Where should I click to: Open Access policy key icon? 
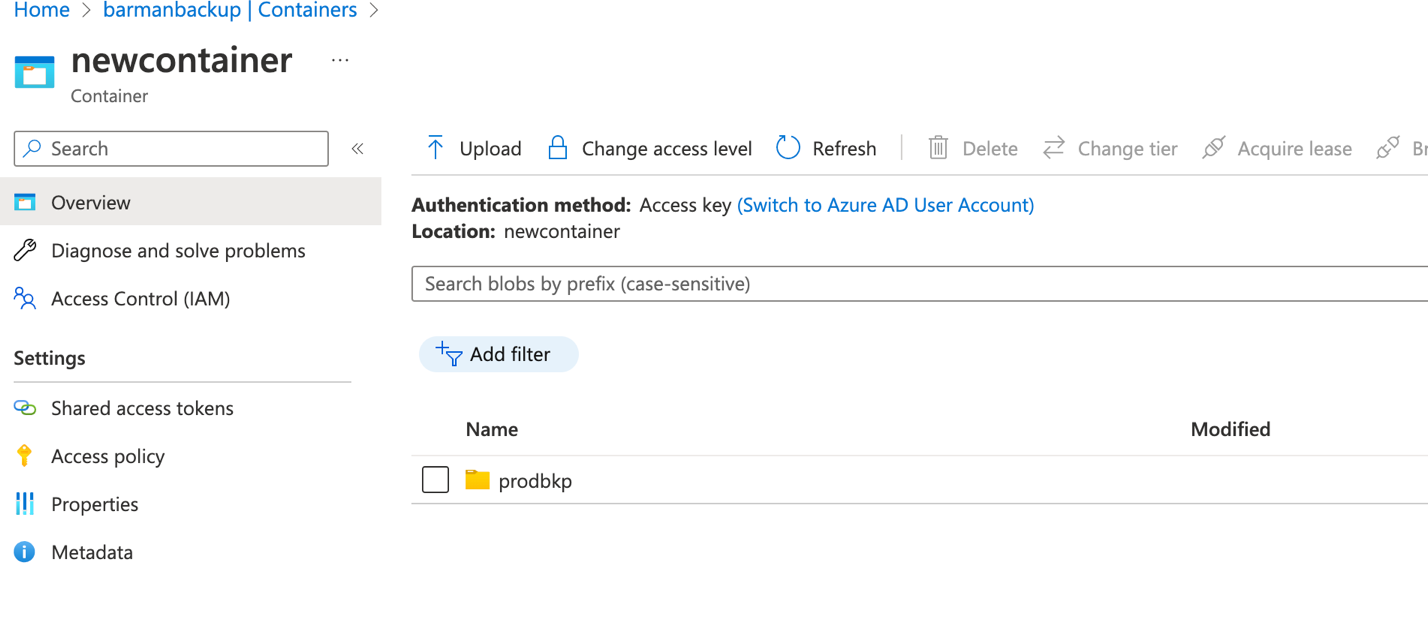[x=25, y=456]
